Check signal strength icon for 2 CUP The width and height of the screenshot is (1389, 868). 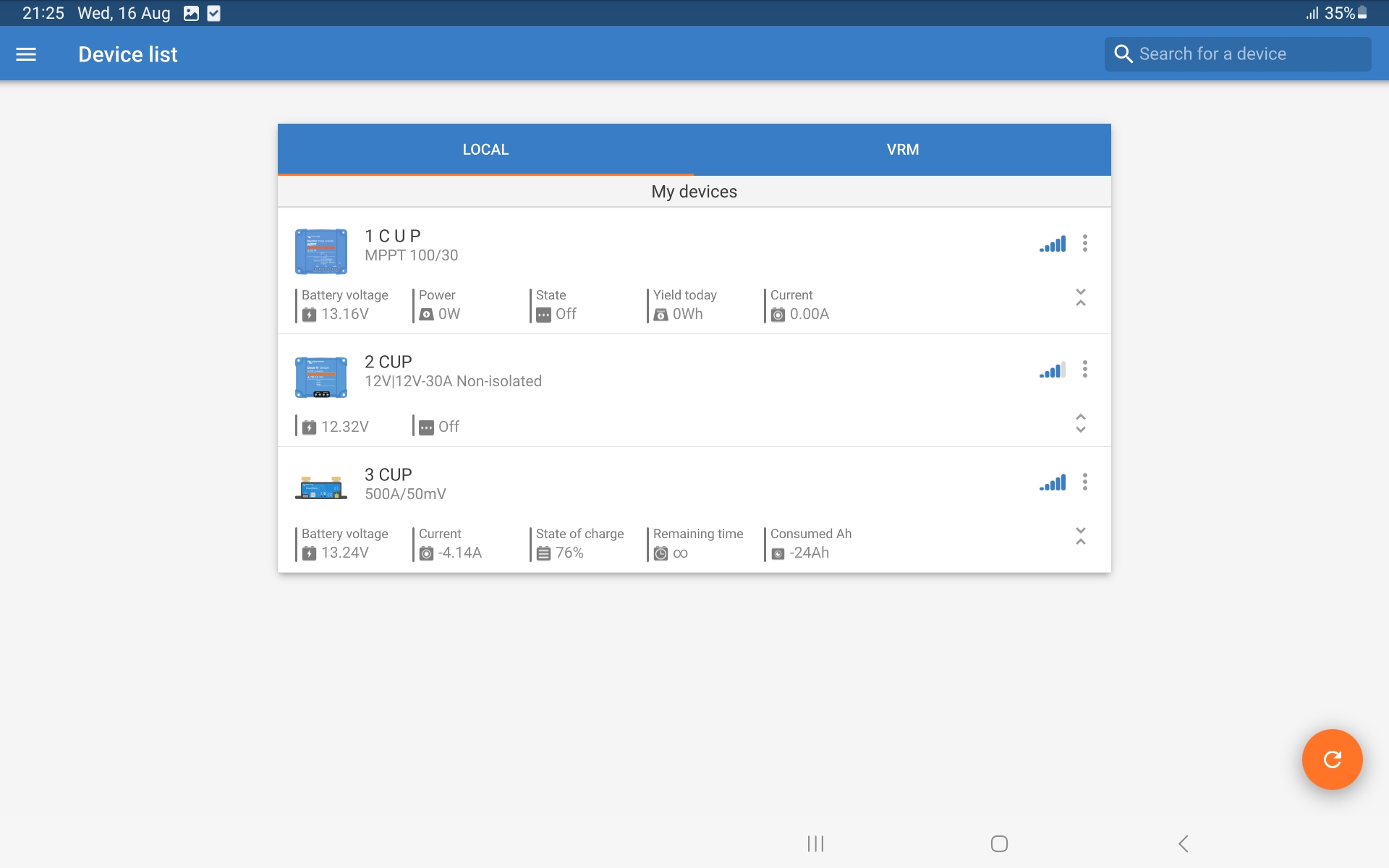tap(1053, 370)
